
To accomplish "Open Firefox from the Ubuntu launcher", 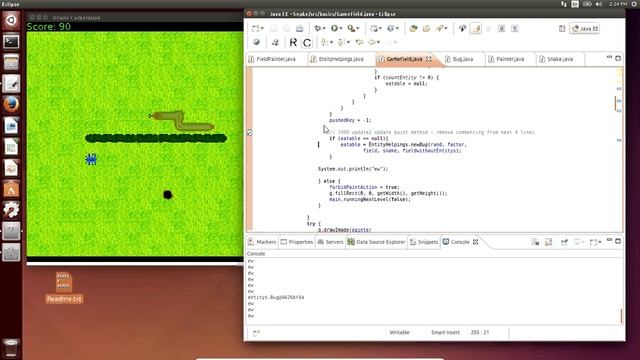I will (11, 104).
